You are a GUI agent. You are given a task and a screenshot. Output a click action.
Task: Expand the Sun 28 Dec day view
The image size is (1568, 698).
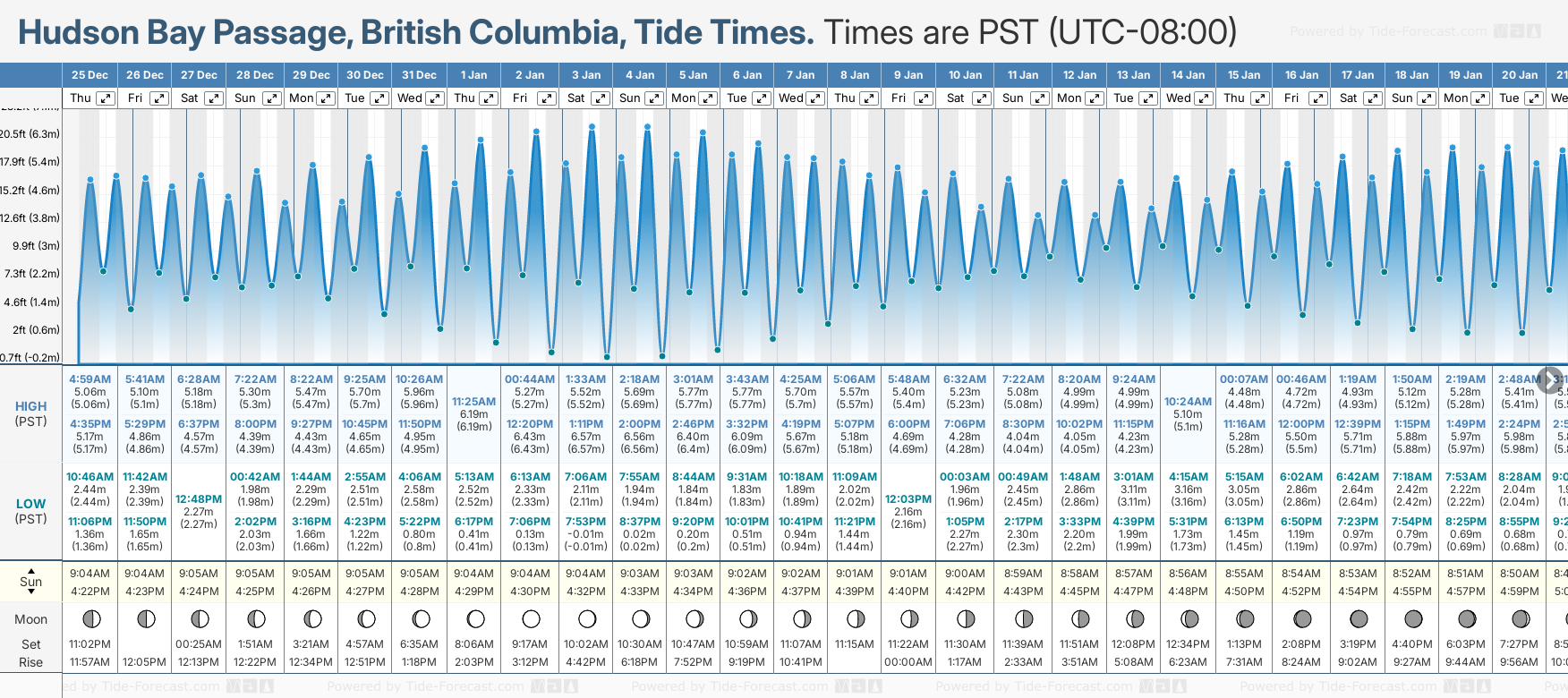[x=271, y=98]
